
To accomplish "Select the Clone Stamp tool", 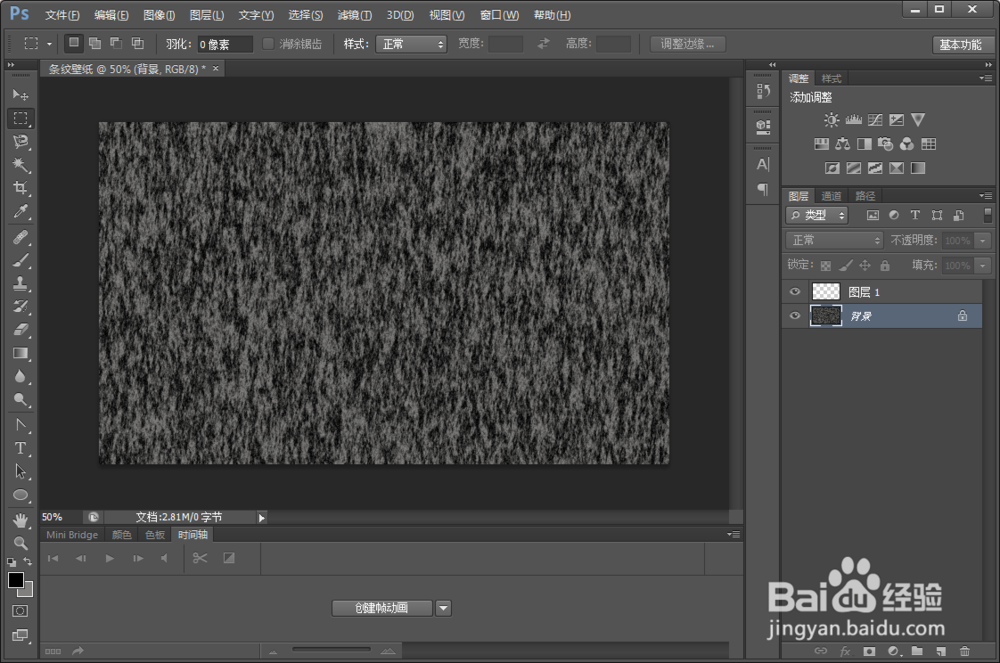I will [20, 283].
